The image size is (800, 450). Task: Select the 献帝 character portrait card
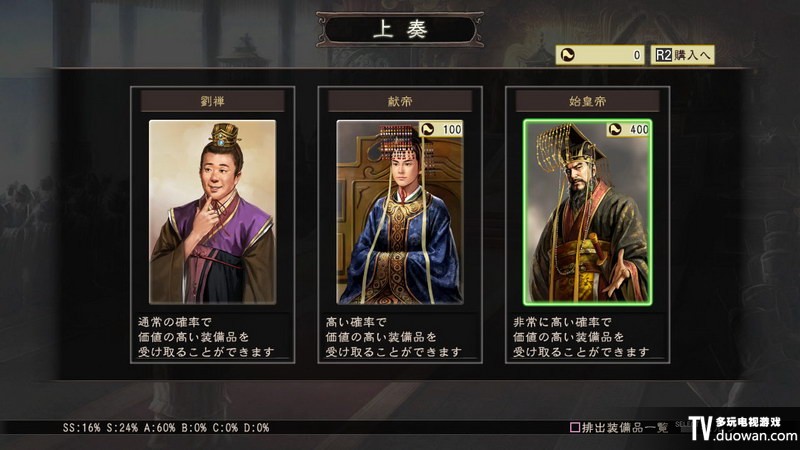click(x=400, y=212)
